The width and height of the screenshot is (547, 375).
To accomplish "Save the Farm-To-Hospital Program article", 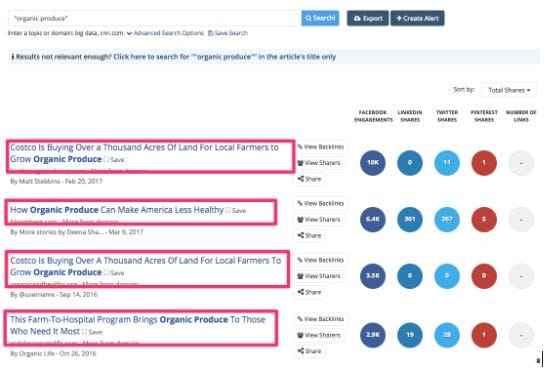I will [92, 332].
